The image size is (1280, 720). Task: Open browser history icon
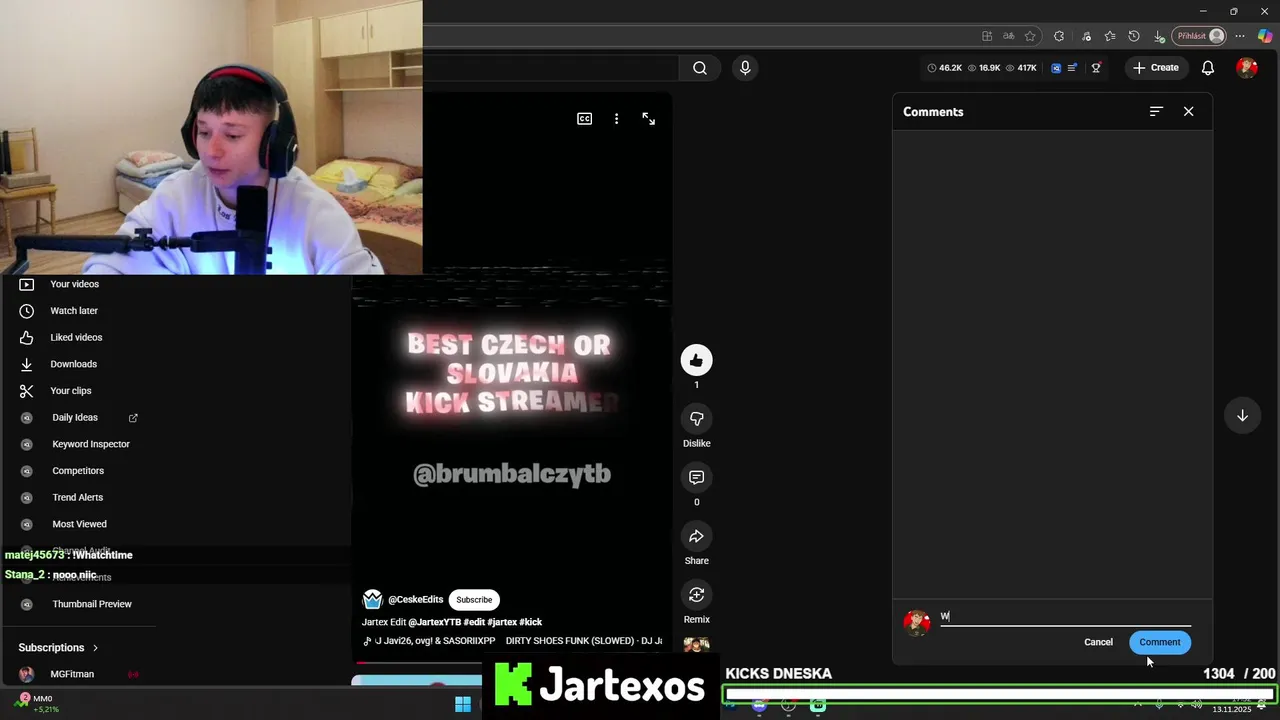(x=1134, y=36)
